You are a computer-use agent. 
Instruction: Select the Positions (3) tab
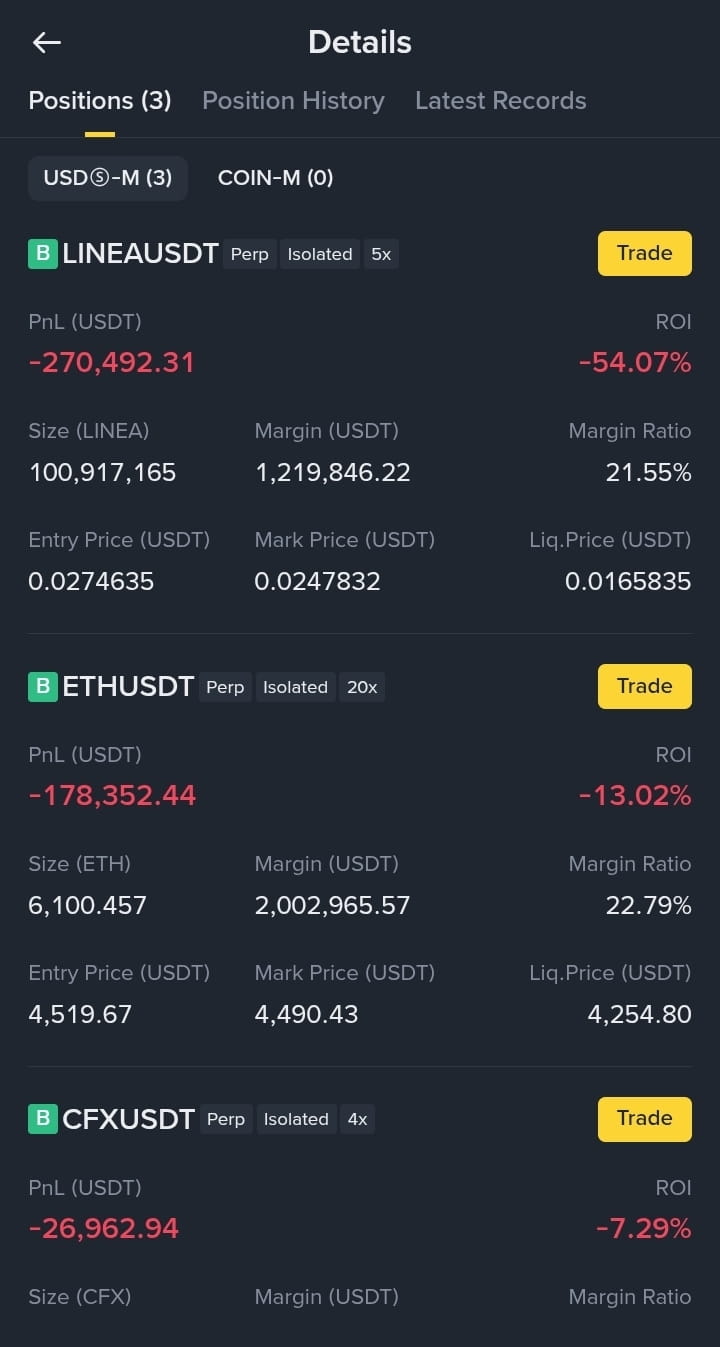click(100, 101)
